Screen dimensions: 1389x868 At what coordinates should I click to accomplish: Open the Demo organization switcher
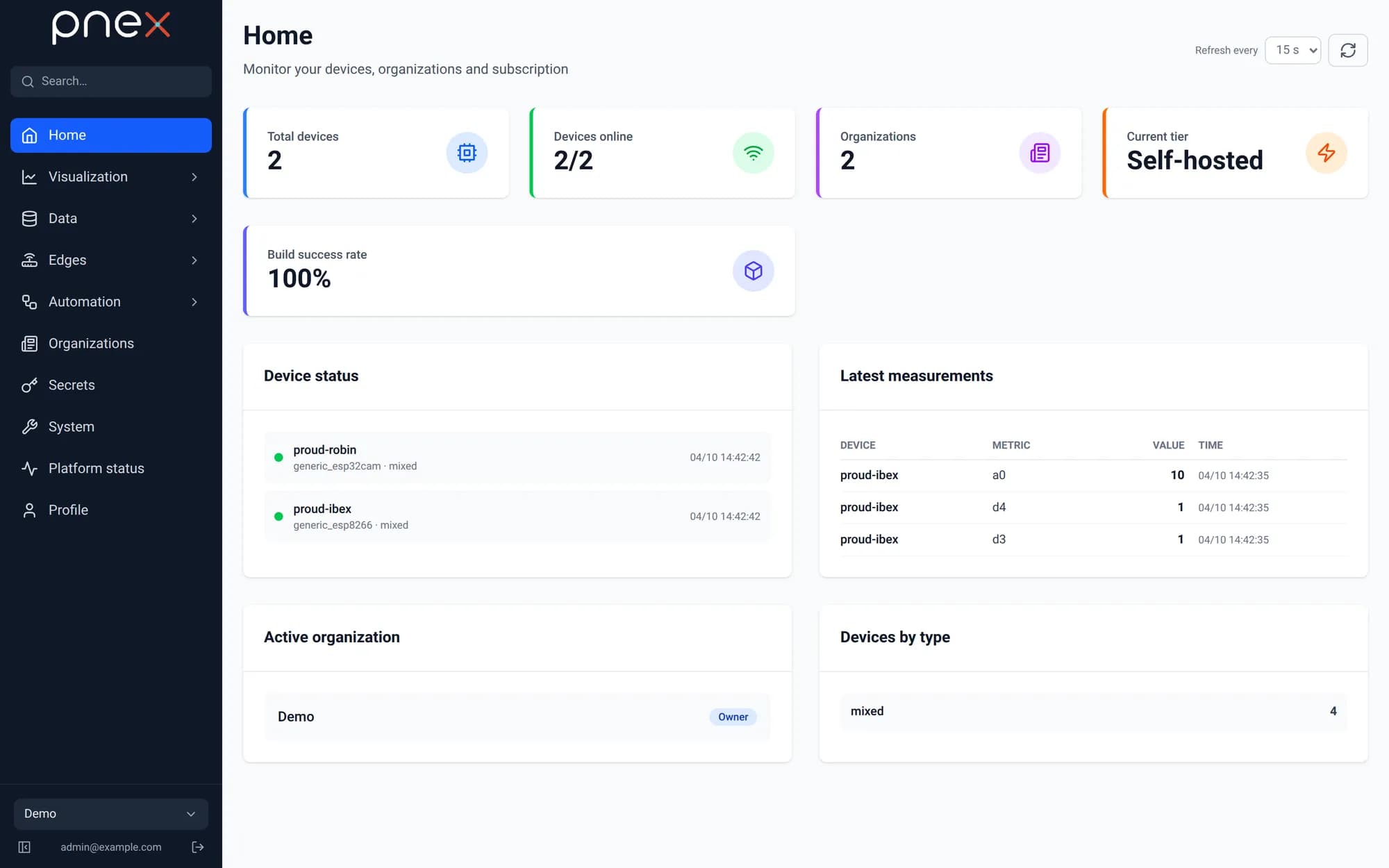pos(111,814)
